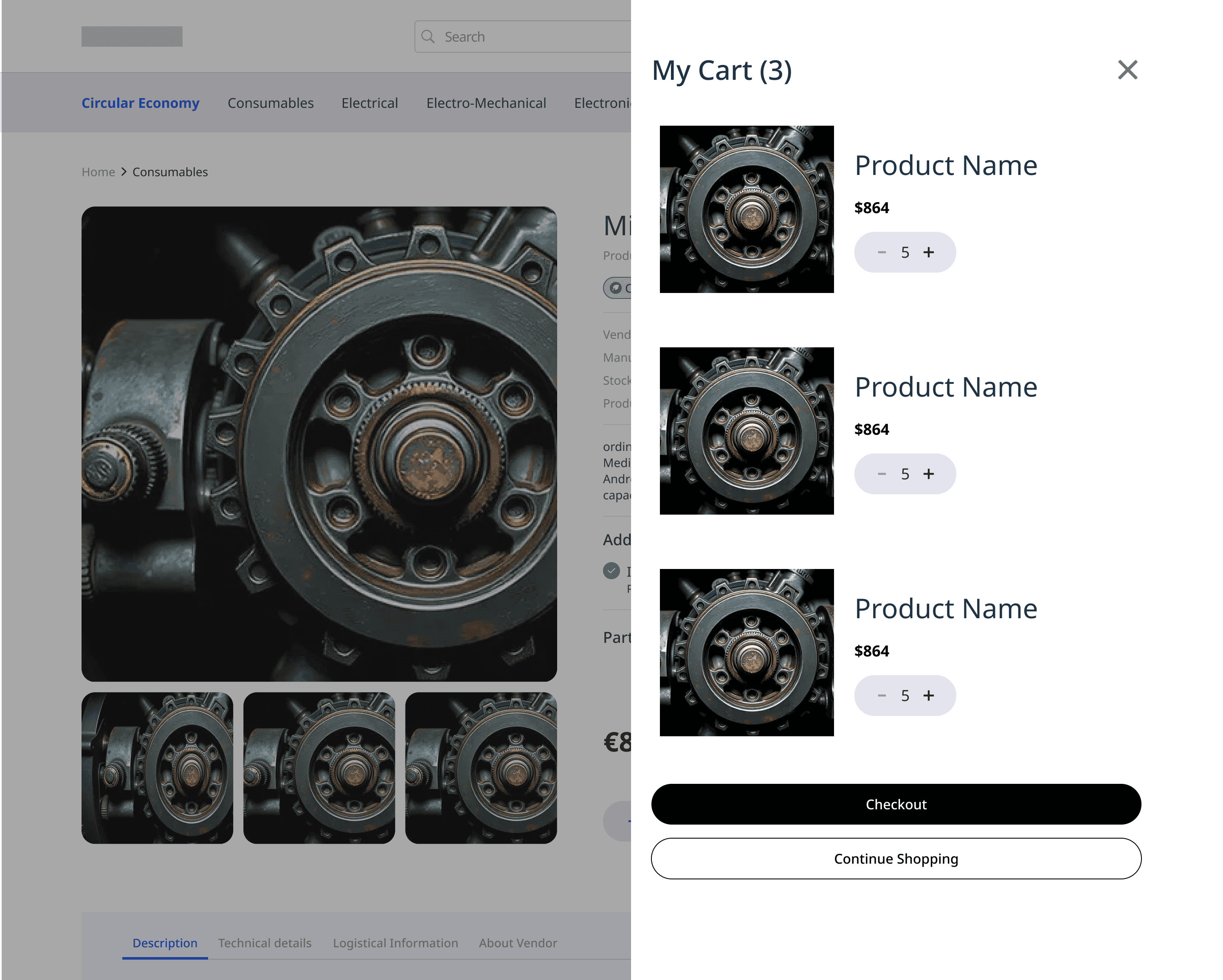View the main product image
This screenshot has height=980, width=1223.
[x=319, y=444]
